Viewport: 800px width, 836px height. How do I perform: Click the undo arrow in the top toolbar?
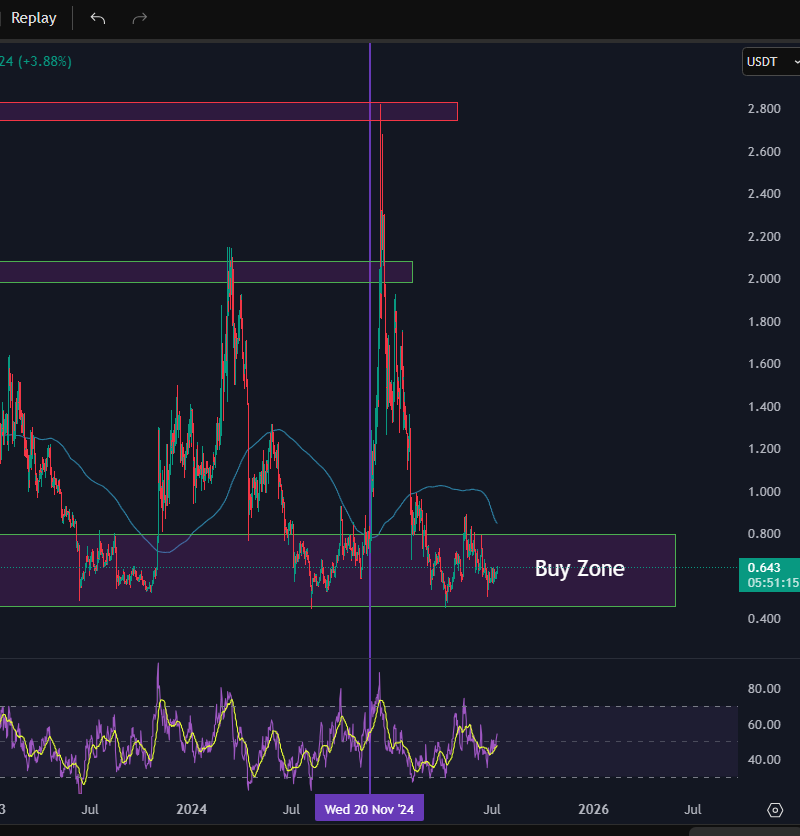pyautogui.click(x=97, y=18)
